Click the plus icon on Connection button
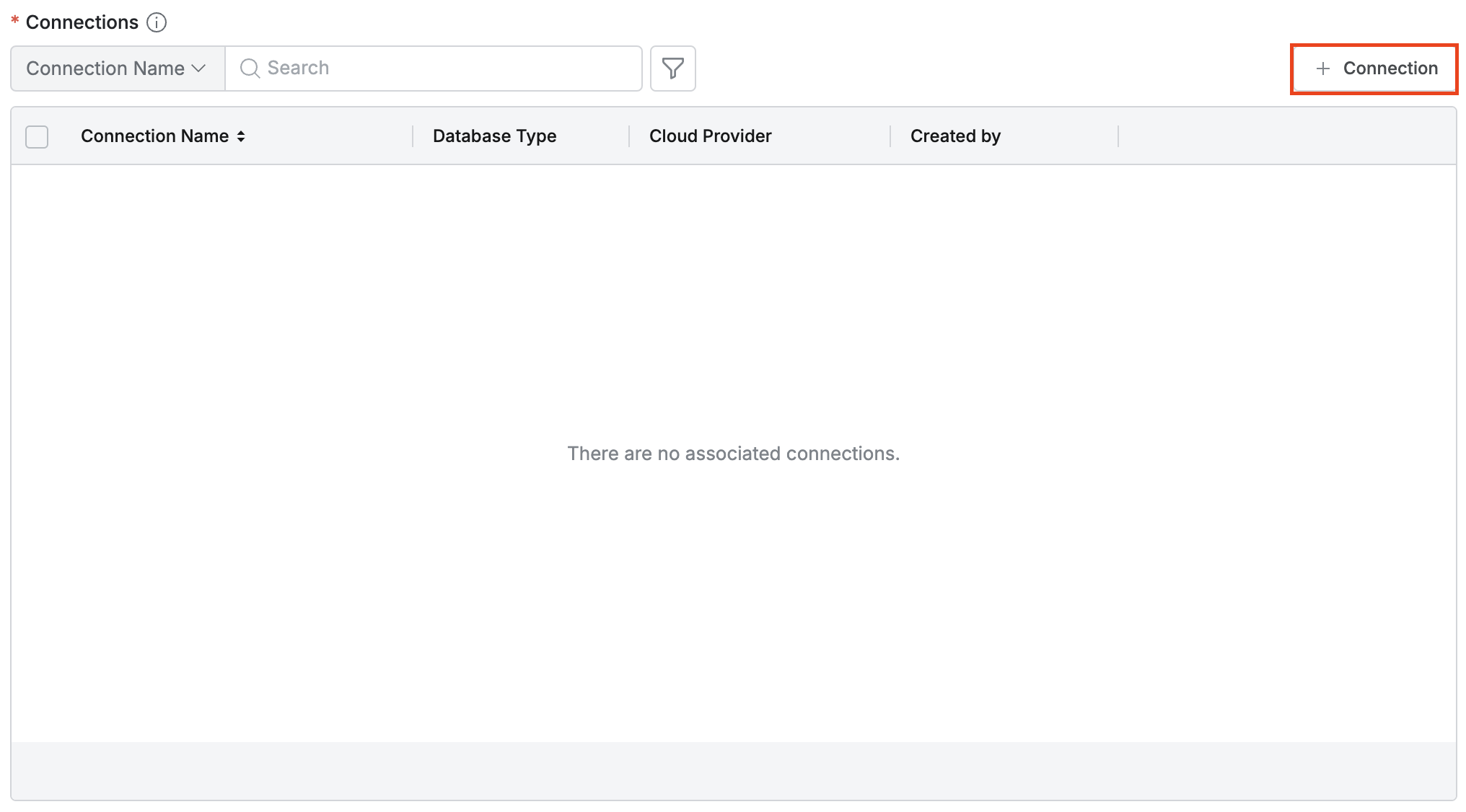This screenshot has height=812, width=1466. pyautogui.click(x=1322, y=69)
